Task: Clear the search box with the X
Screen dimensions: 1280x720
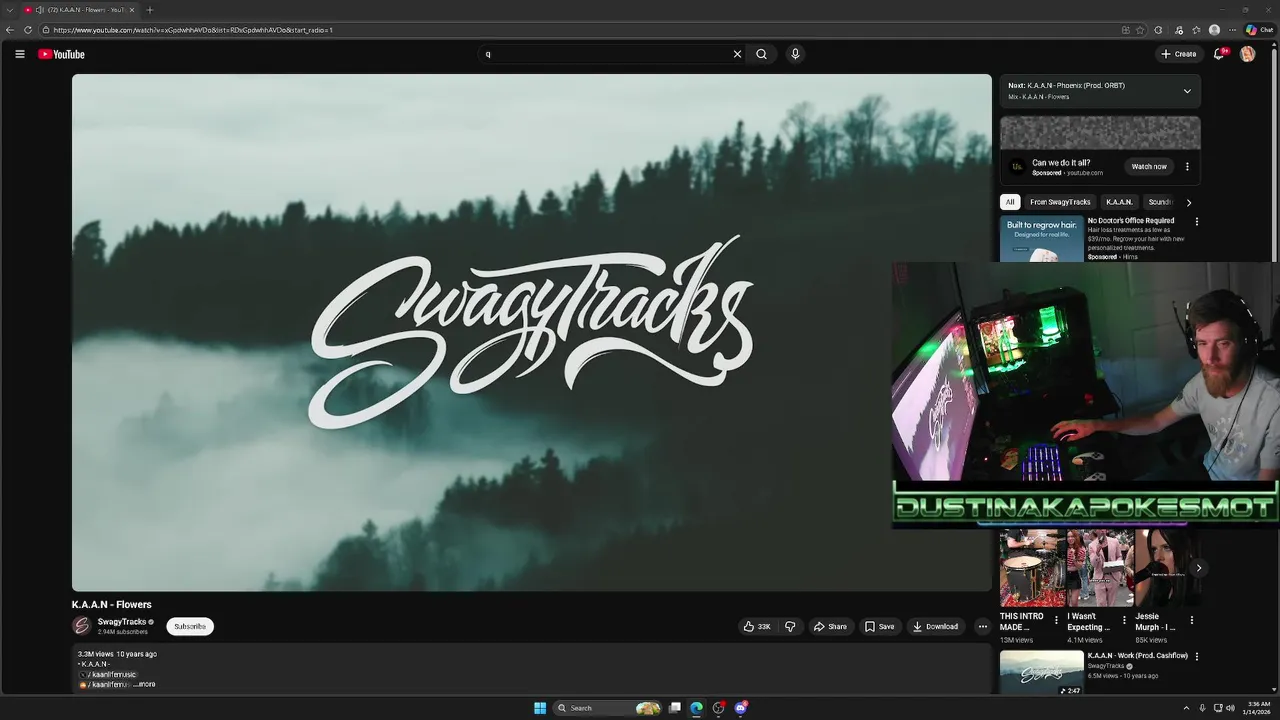Action: pos(737,54)
